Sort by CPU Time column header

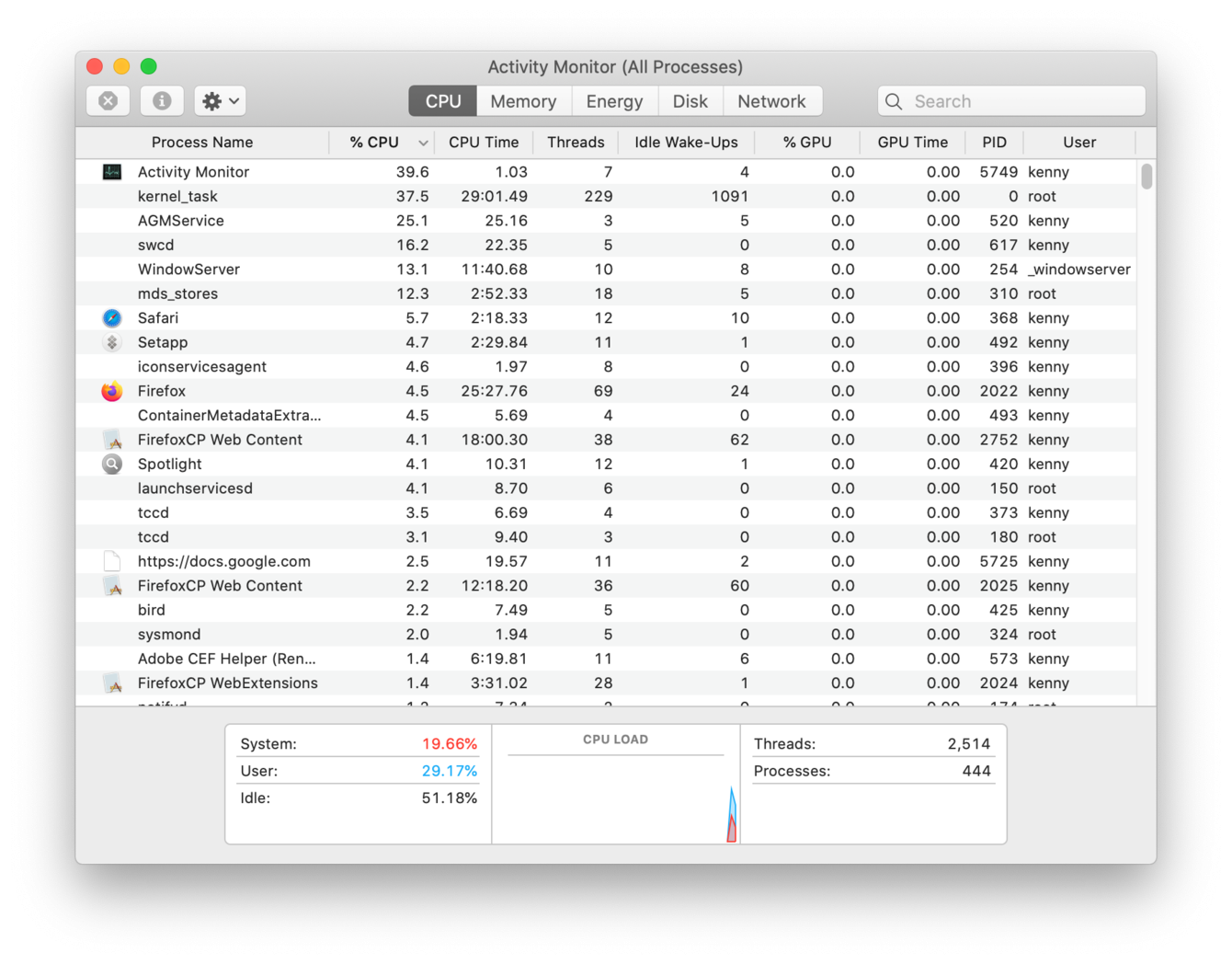(484, 143)
